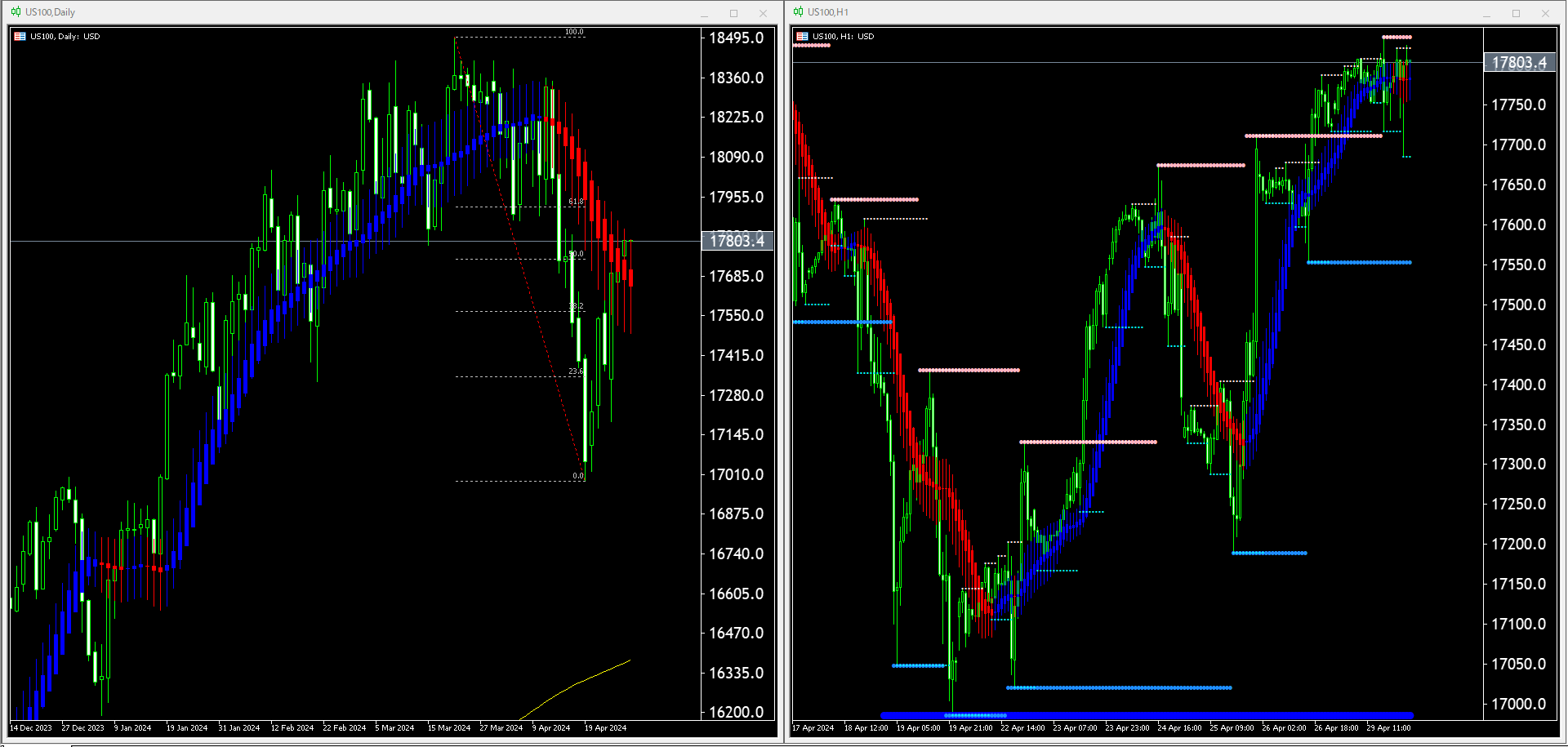
Task: Click the US100,Daily title bar text
Action: tap(50, 12)
